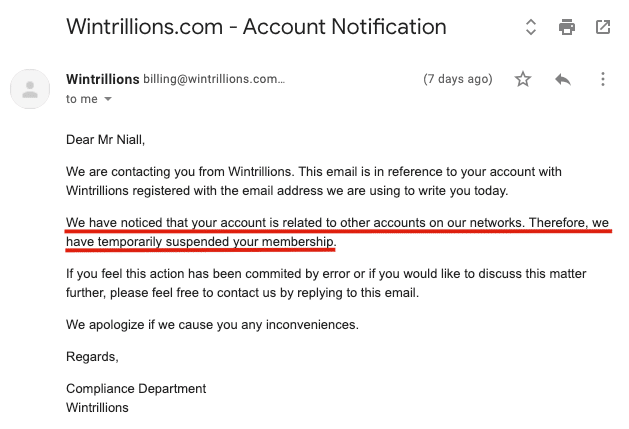Open the three-dot more options menu
629x429 pixels.
point(603,79)
